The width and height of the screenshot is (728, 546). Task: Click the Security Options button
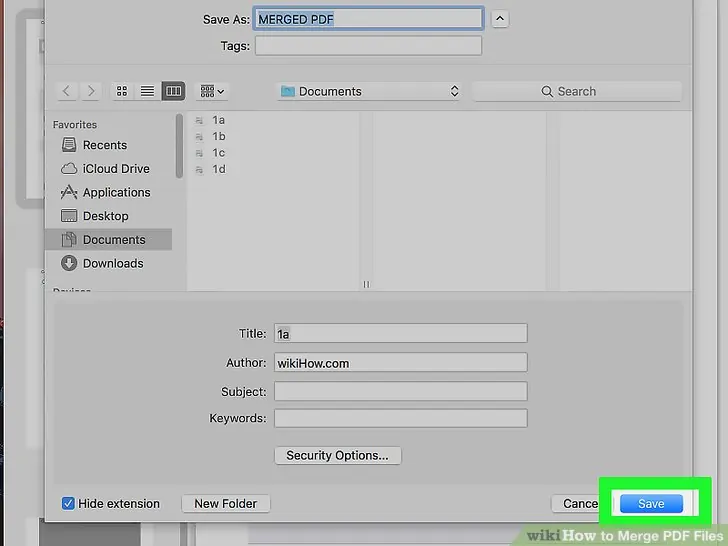click(337, 455)
